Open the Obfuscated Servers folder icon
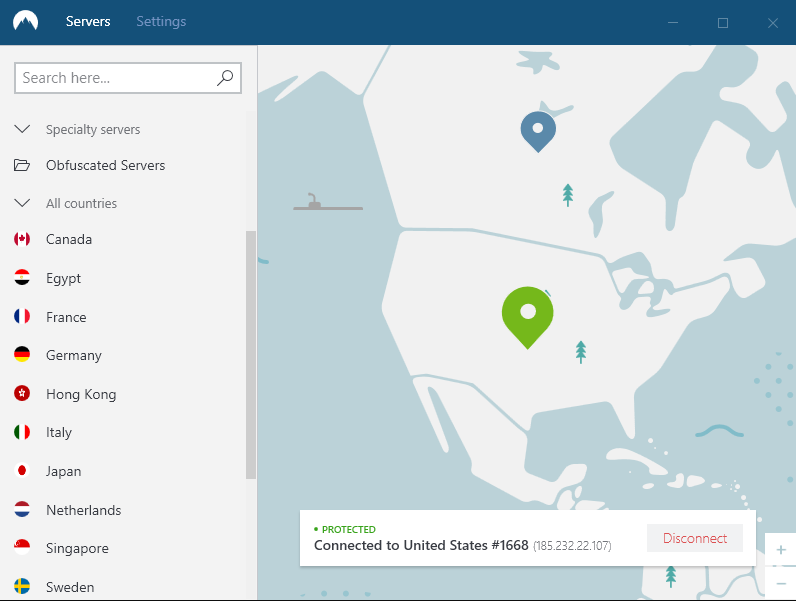 click(x=22, y=165)
